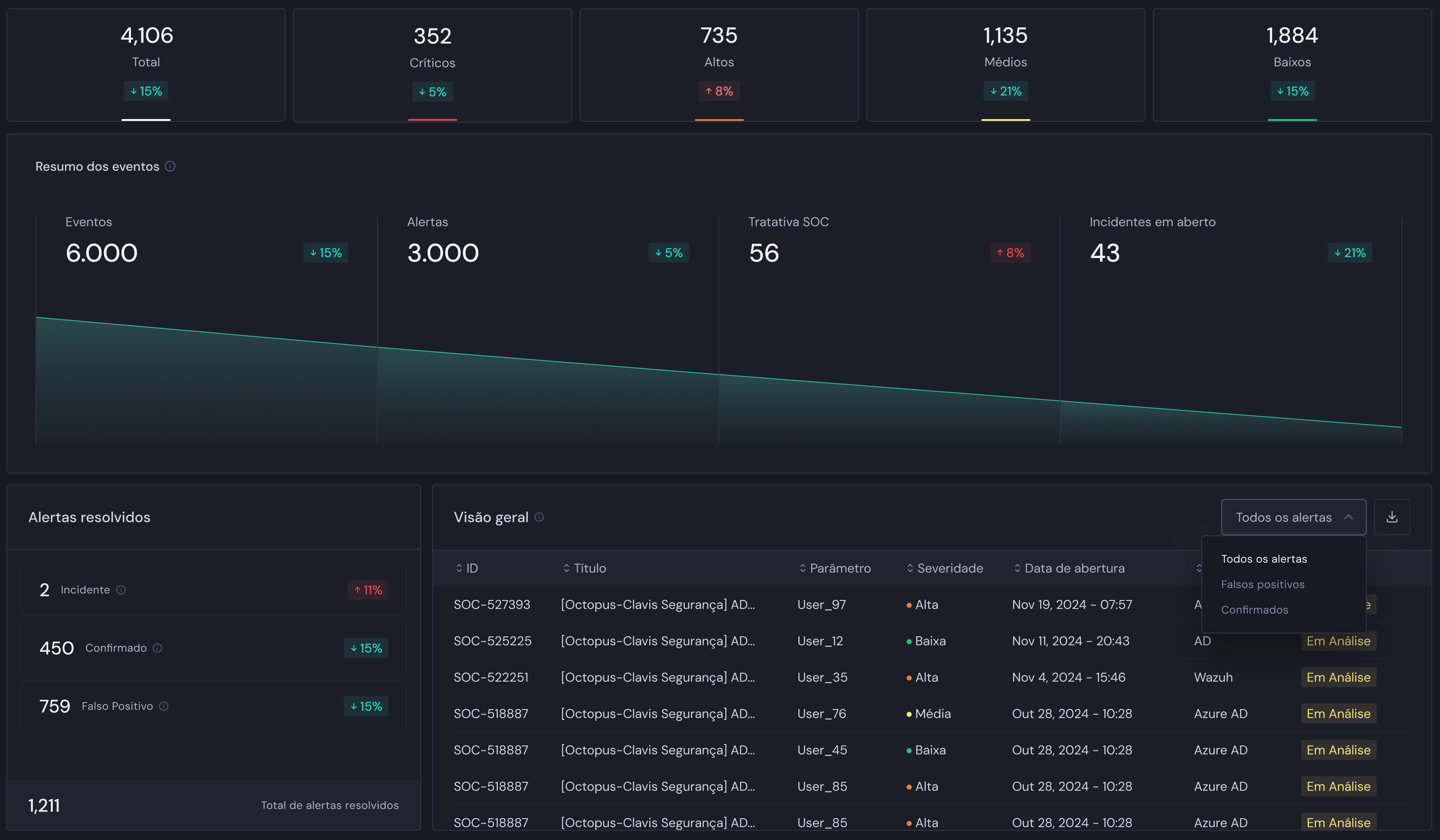1440x840 pixels.
Task: Click info icon beside Confirmado
Action: 157,648
